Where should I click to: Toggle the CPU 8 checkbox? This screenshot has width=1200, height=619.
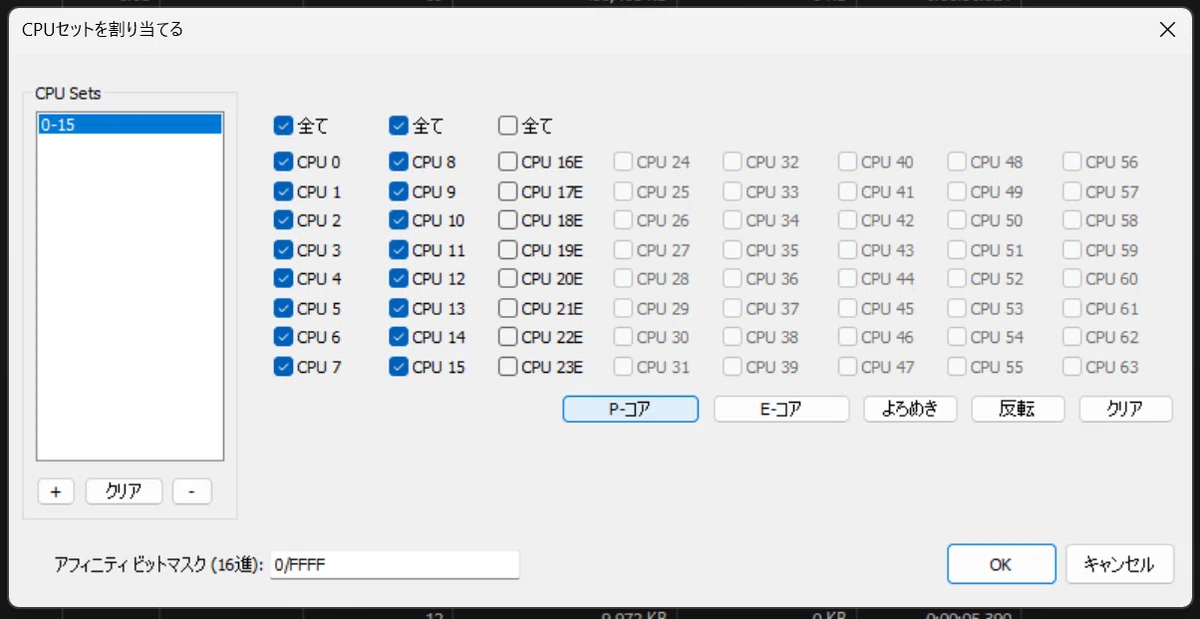click(x=399, y=162)
